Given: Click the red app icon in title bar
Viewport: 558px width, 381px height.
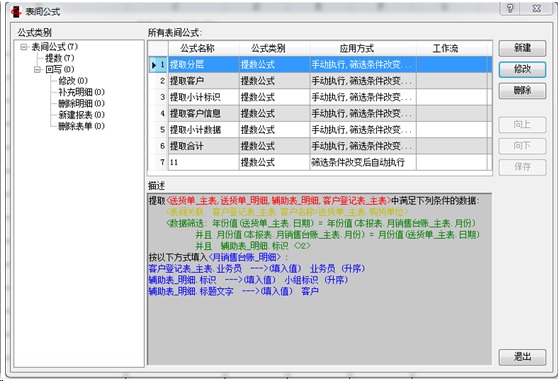Looking at the screenshot, I should pyautogui.click(x=16, y=11).
